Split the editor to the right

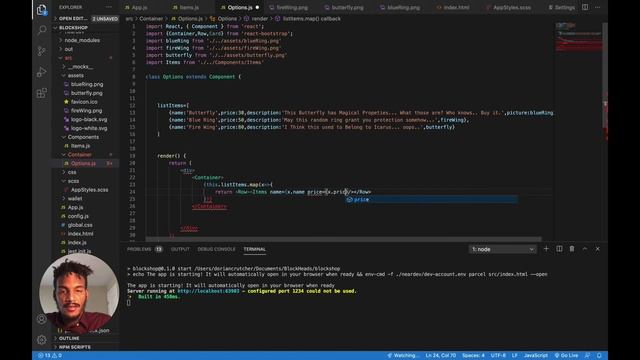(585, 7)
